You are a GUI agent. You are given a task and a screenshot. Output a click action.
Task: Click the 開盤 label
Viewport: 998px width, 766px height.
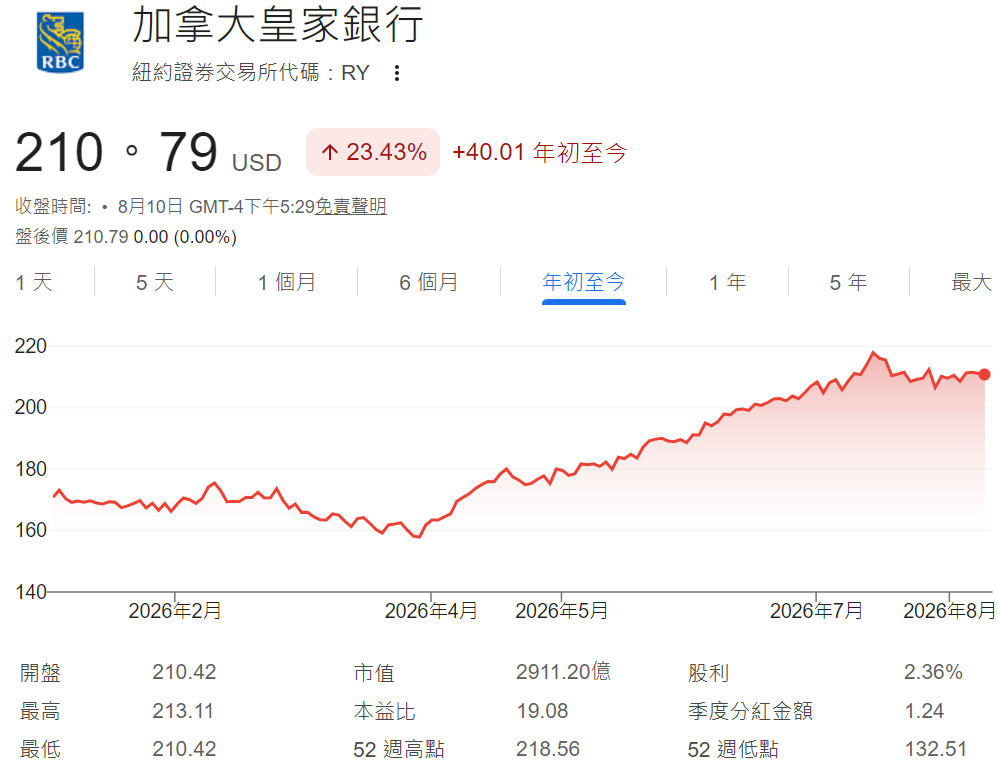[x=40, y=672]
